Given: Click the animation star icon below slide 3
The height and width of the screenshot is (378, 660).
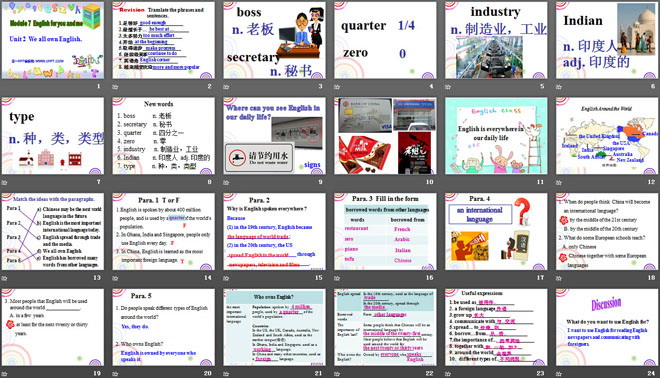Looking at the screenshot, I should (226, 87).
